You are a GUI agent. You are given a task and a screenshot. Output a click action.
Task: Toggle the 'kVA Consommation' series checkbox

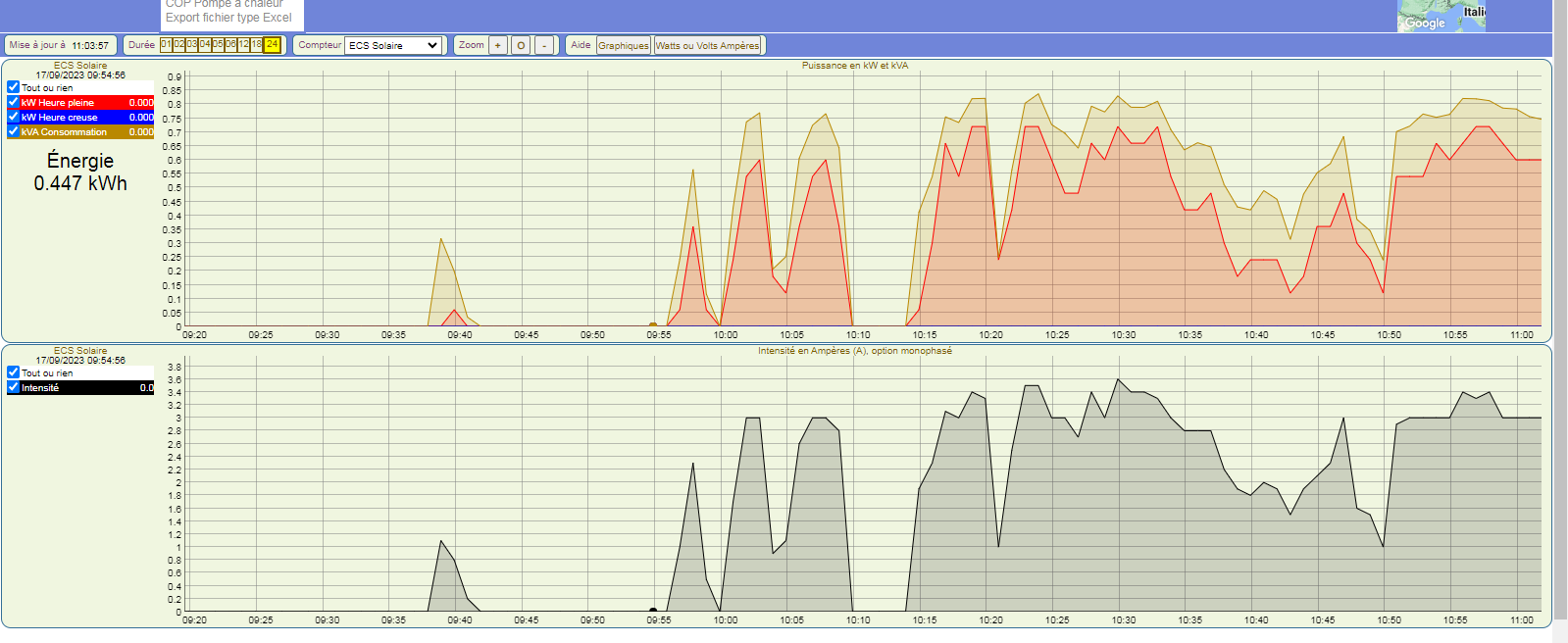(x=14, y=131)
